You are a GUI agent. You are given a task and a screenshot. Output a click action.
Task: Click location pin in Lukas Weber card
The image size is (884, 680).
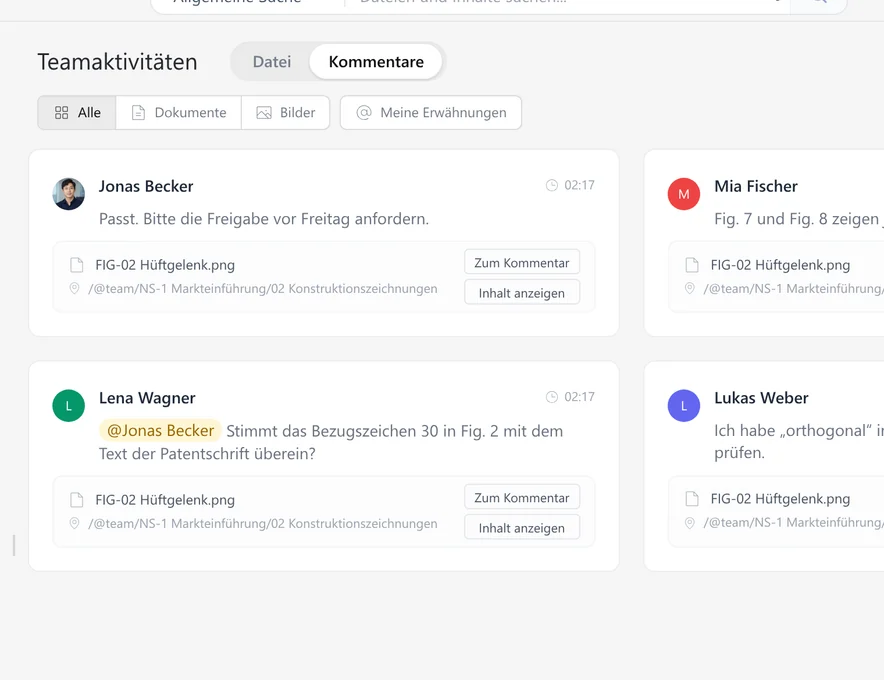(x=689, y=523)
